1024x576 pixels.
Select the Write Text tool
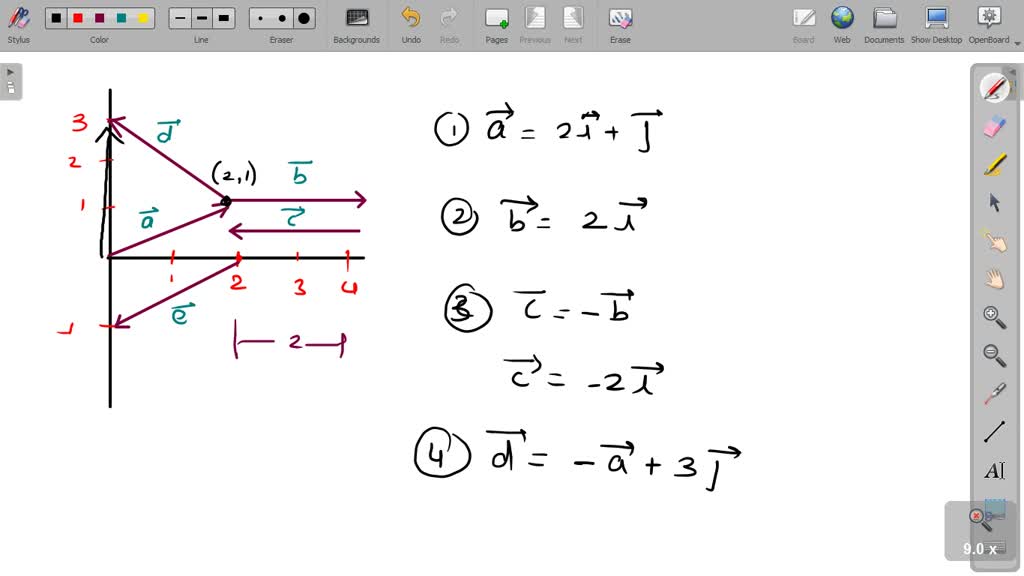point(994,470)
